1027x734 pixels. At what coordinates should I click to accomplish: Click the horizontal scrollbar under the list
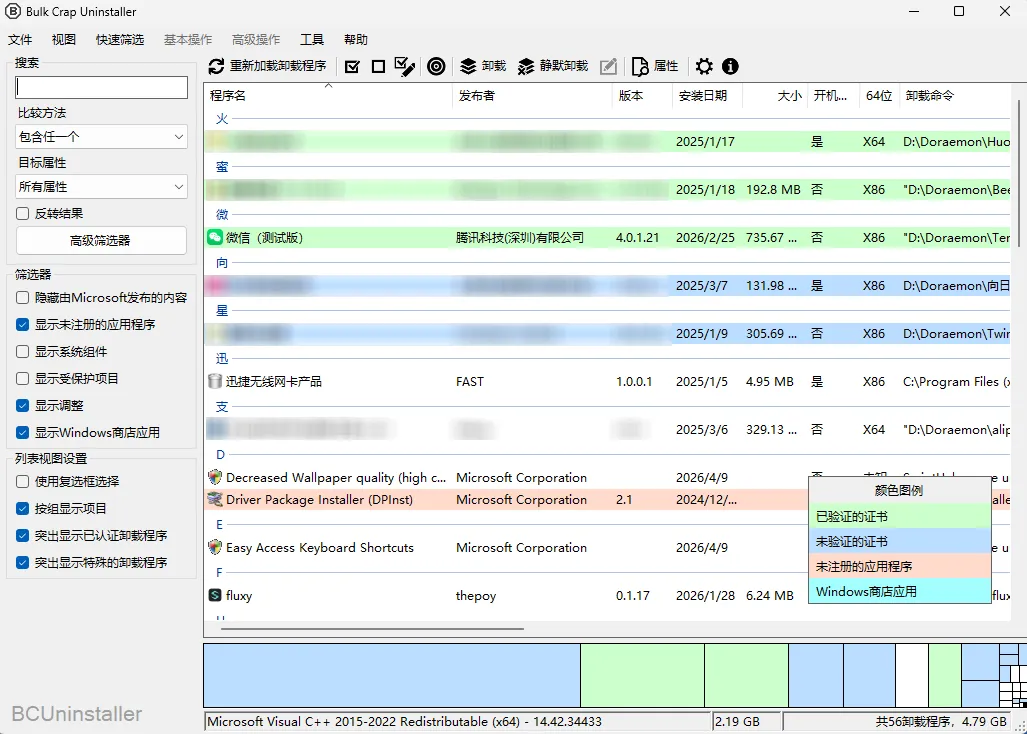point(372,629)
